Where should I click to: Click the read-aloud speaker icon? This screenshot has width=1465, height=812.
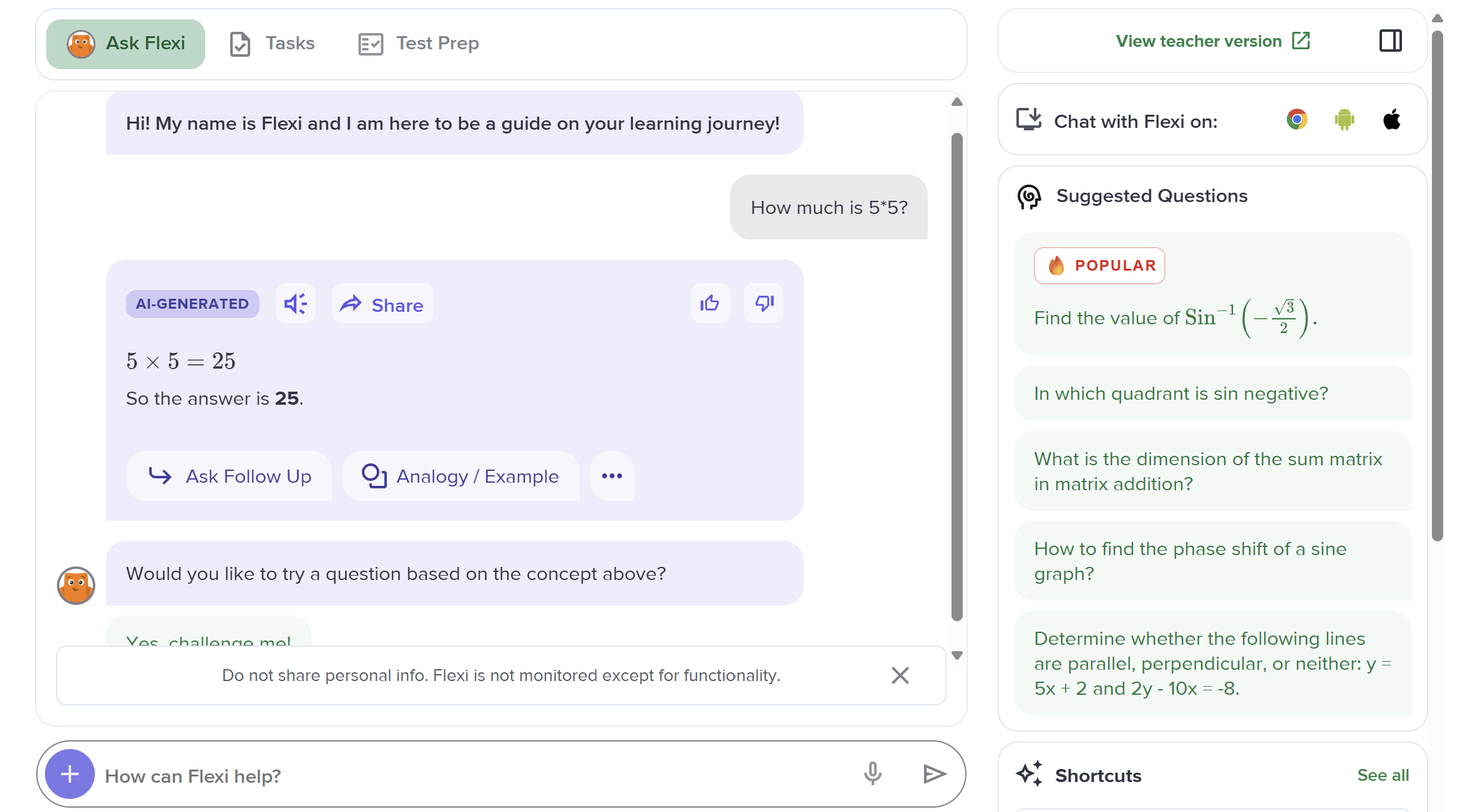[296, 304]
